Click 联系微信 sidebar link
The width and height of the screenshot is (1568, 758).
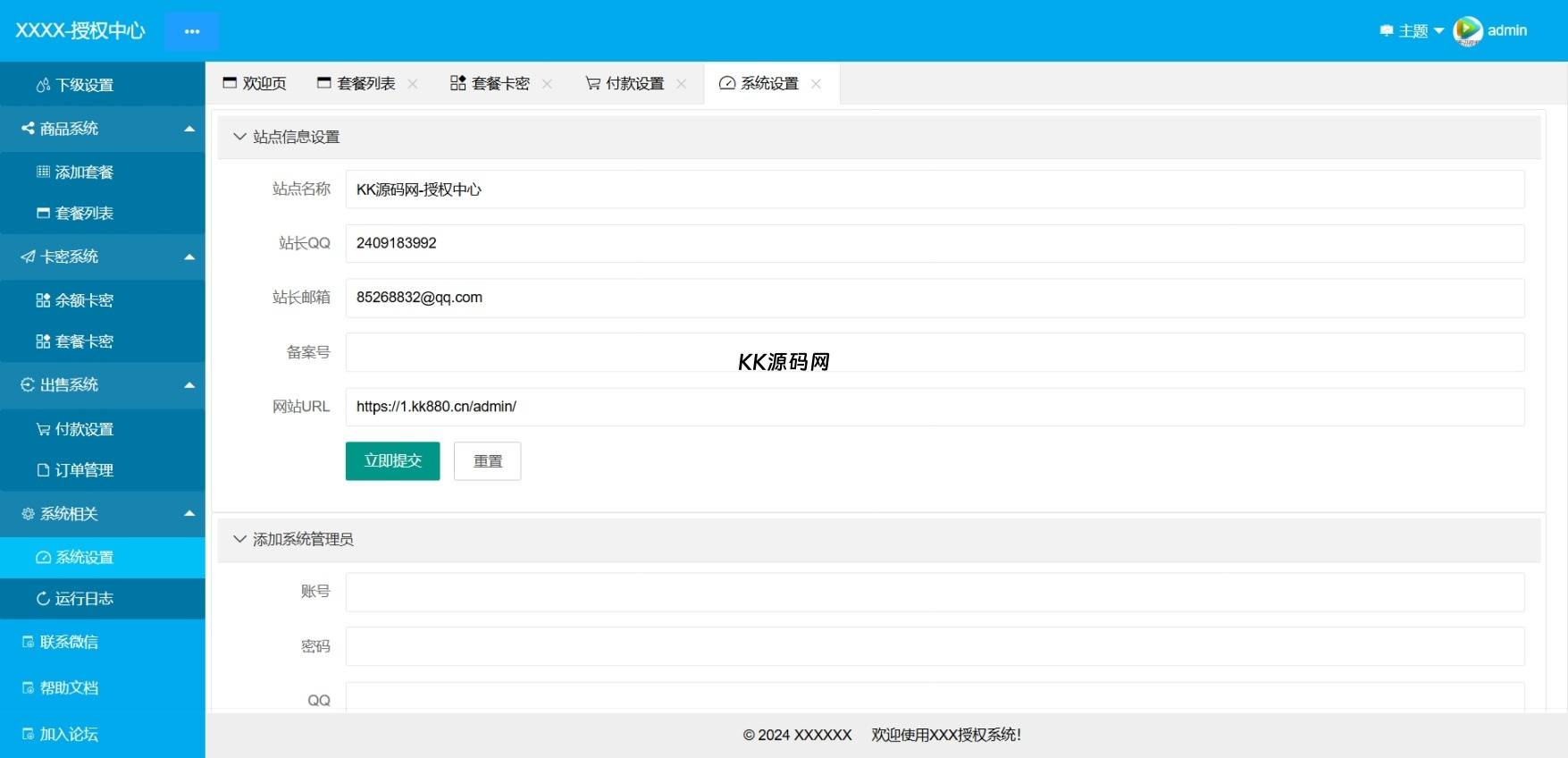click(69, 642)
